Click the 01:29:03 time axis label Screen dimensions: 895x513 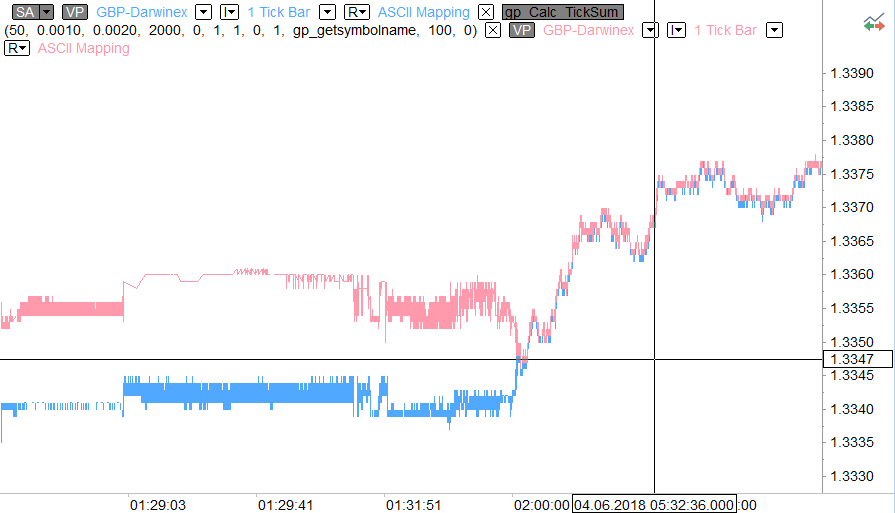pos(158,505)
